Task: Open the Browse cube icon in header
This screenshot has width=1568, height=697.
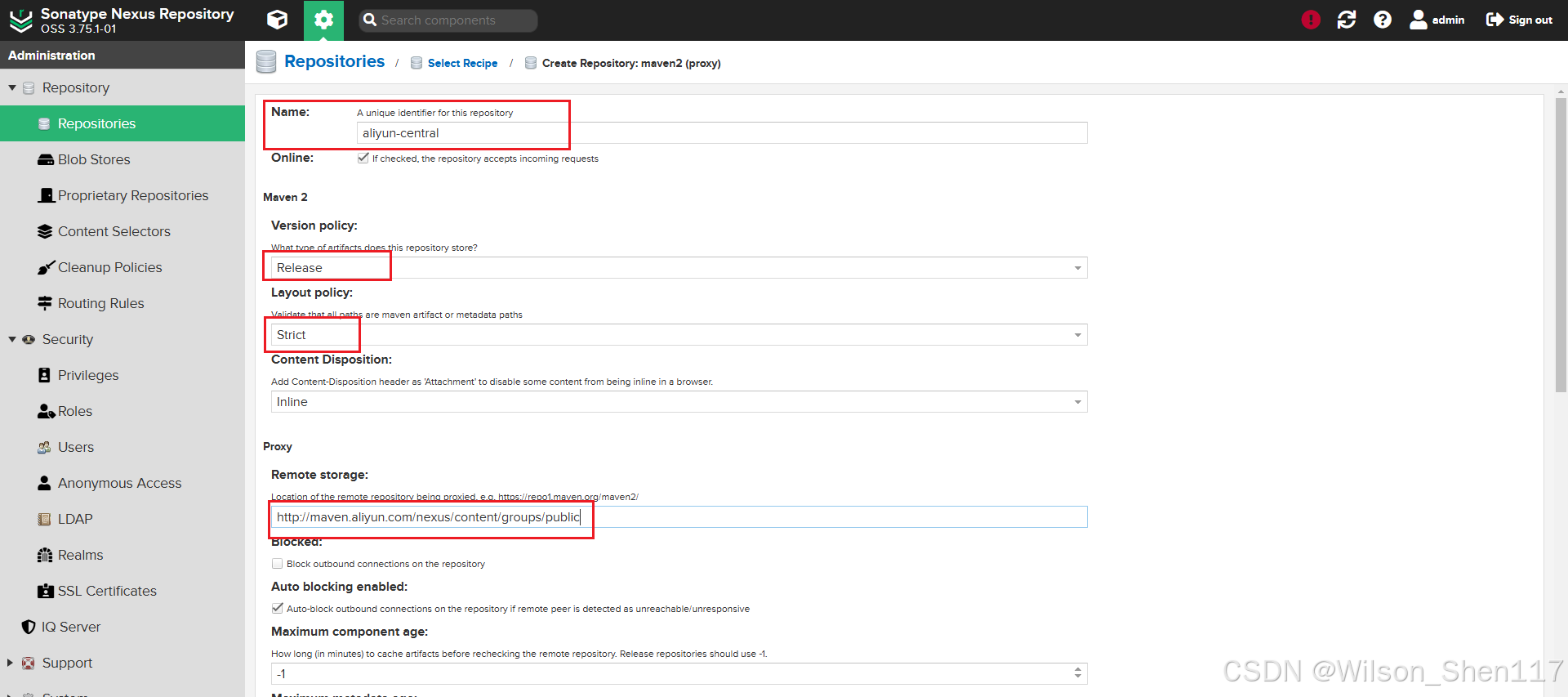Action: (x=278, y=20)
